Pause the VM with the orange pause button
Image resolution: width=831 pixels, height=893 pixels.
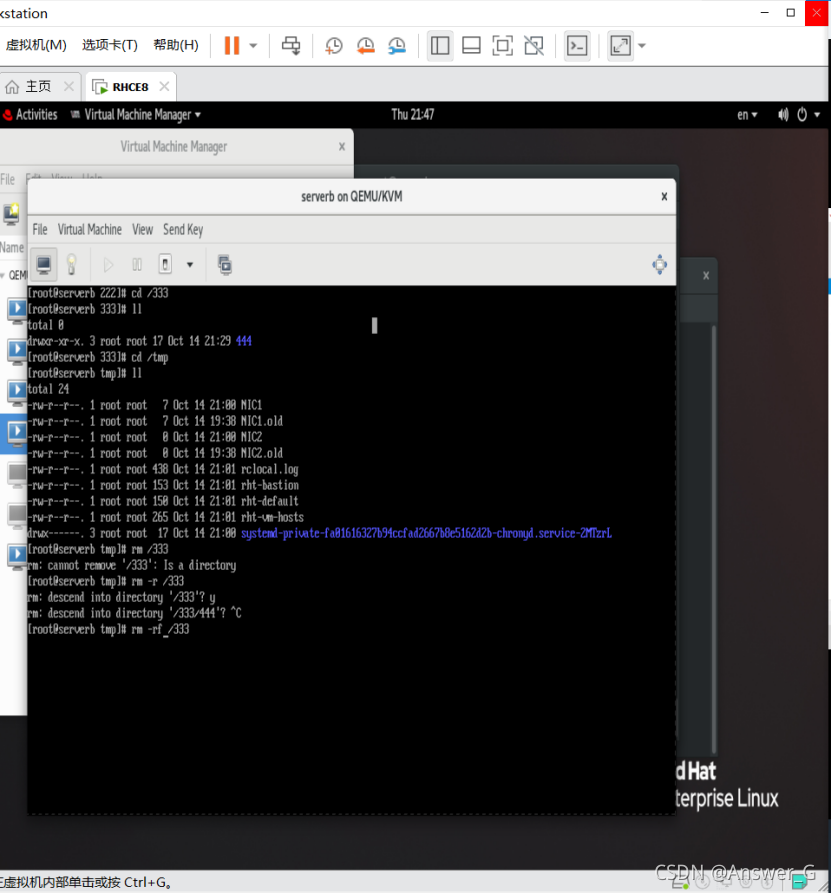pyautogui.click(x=231, y=46)
